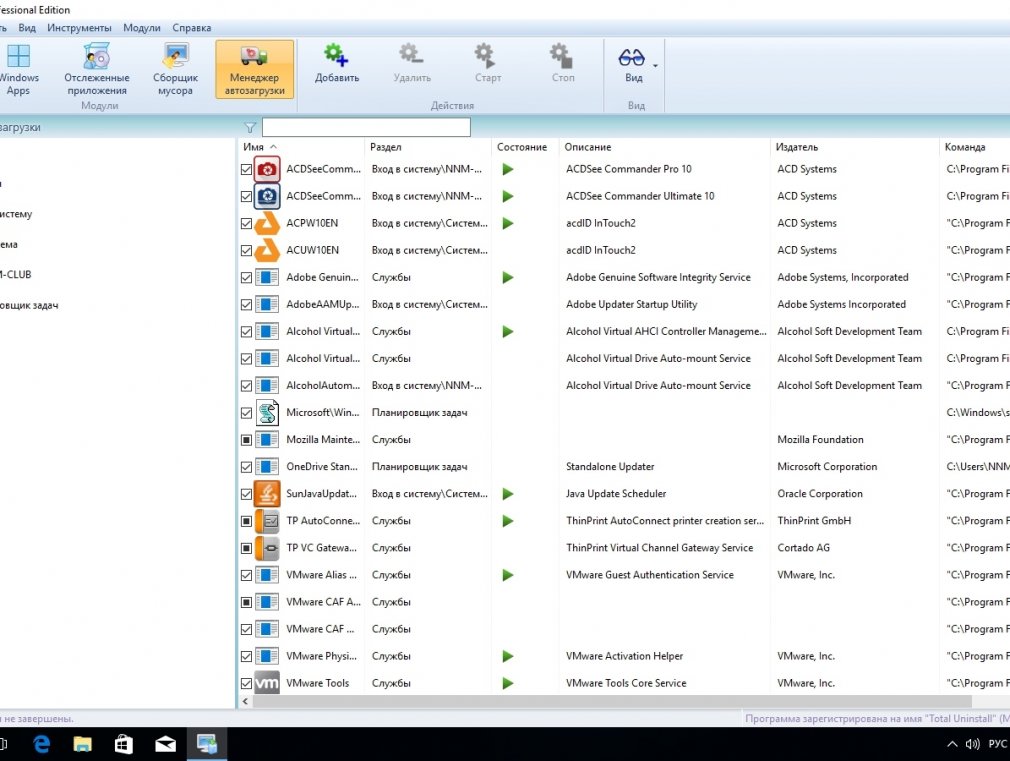
Task: Open the Windows Apps module
Action: (x=18, y=70)
